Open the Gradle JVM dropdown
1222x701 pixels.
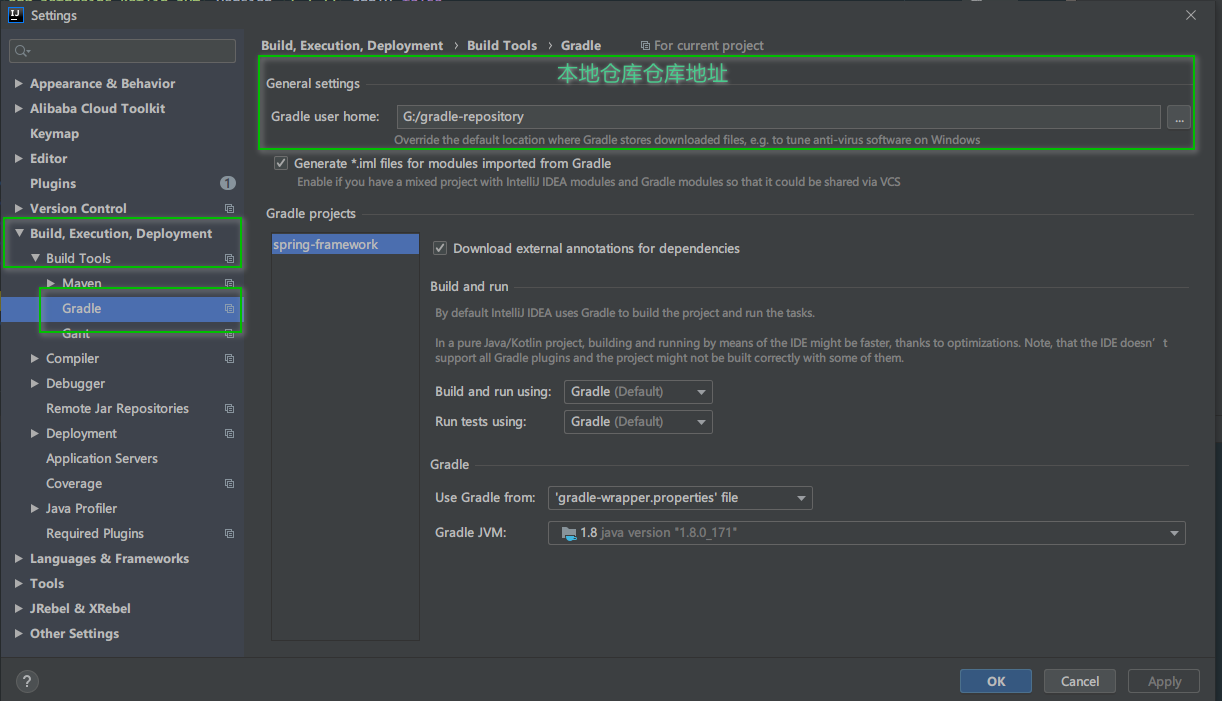(x=866, y=533)
